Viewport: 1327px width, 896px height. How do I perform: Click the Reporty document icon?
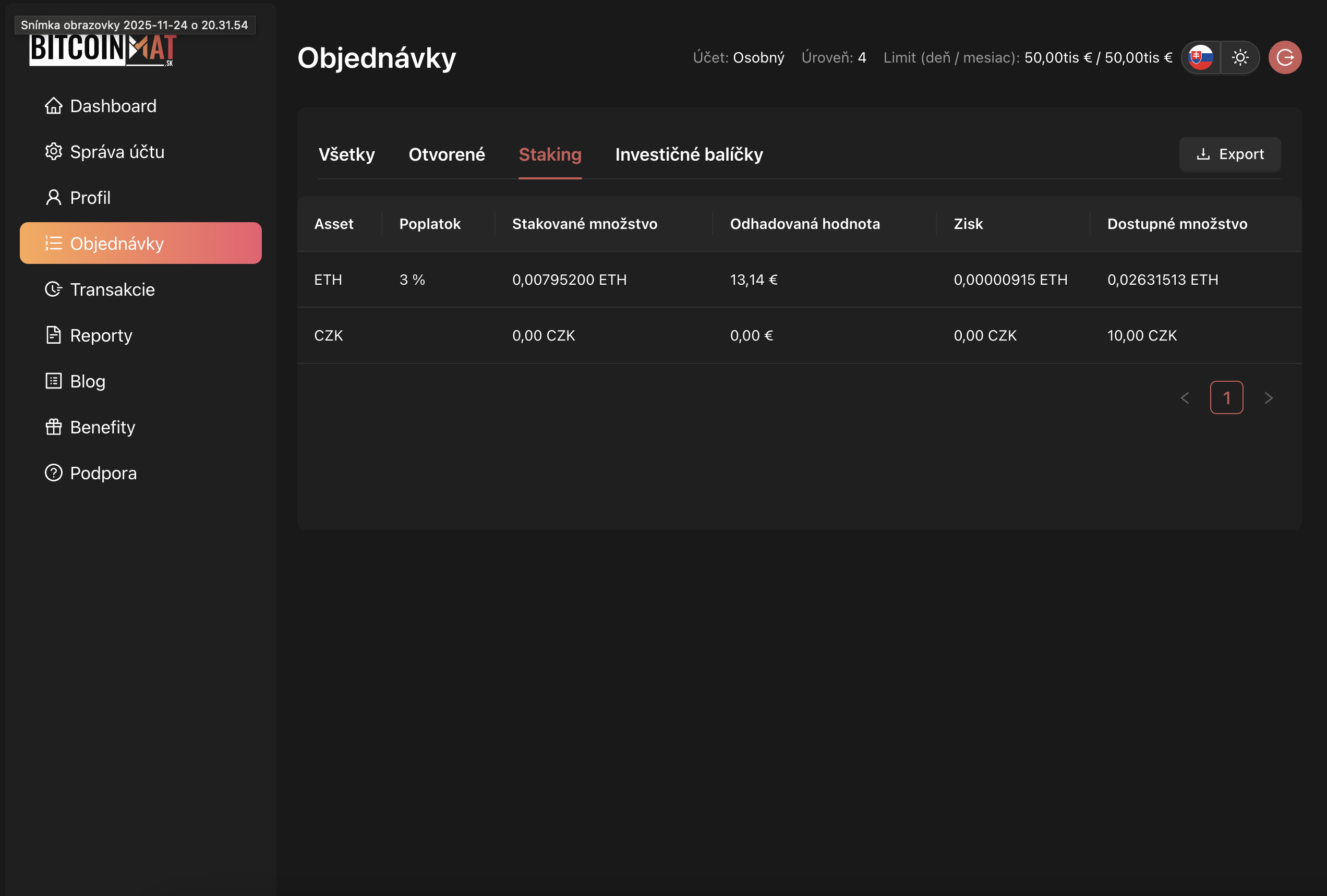point(53,335)
